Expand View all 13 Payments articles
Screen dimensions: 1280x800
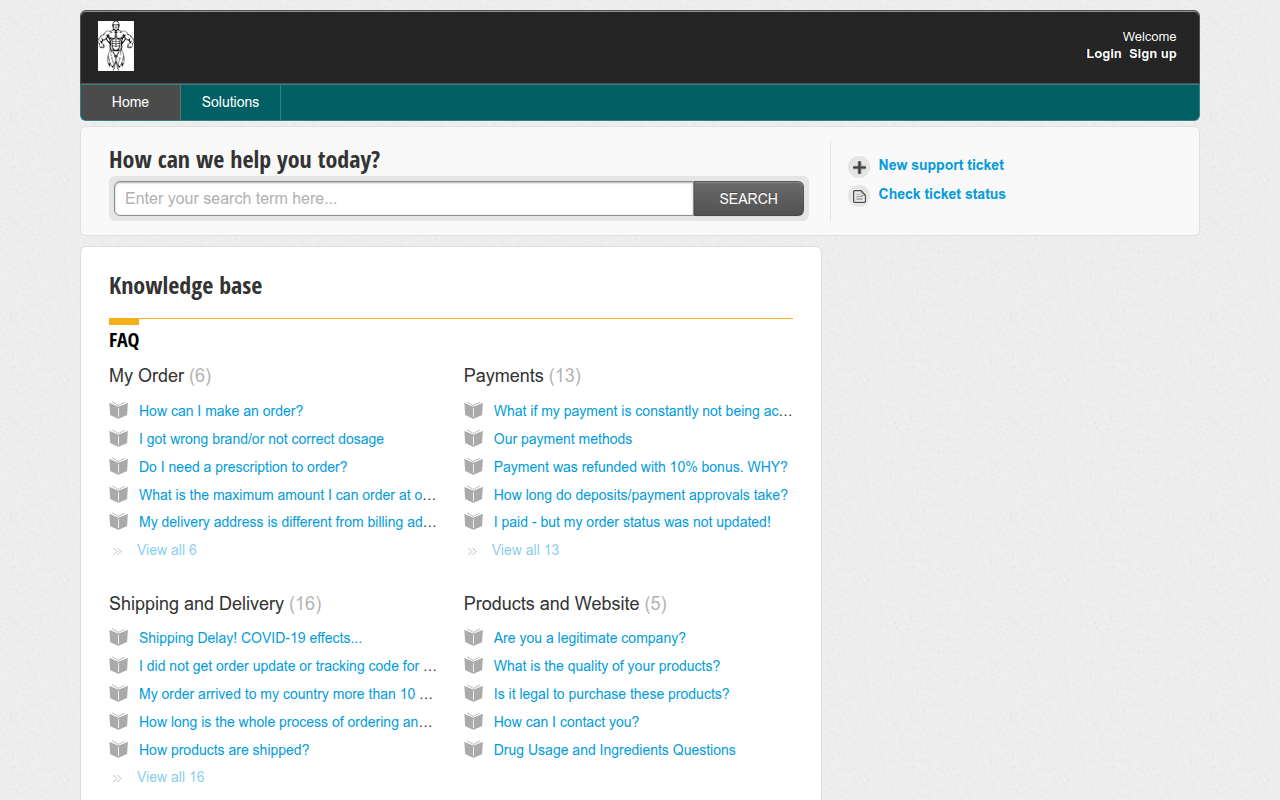(x=526, y=550)
